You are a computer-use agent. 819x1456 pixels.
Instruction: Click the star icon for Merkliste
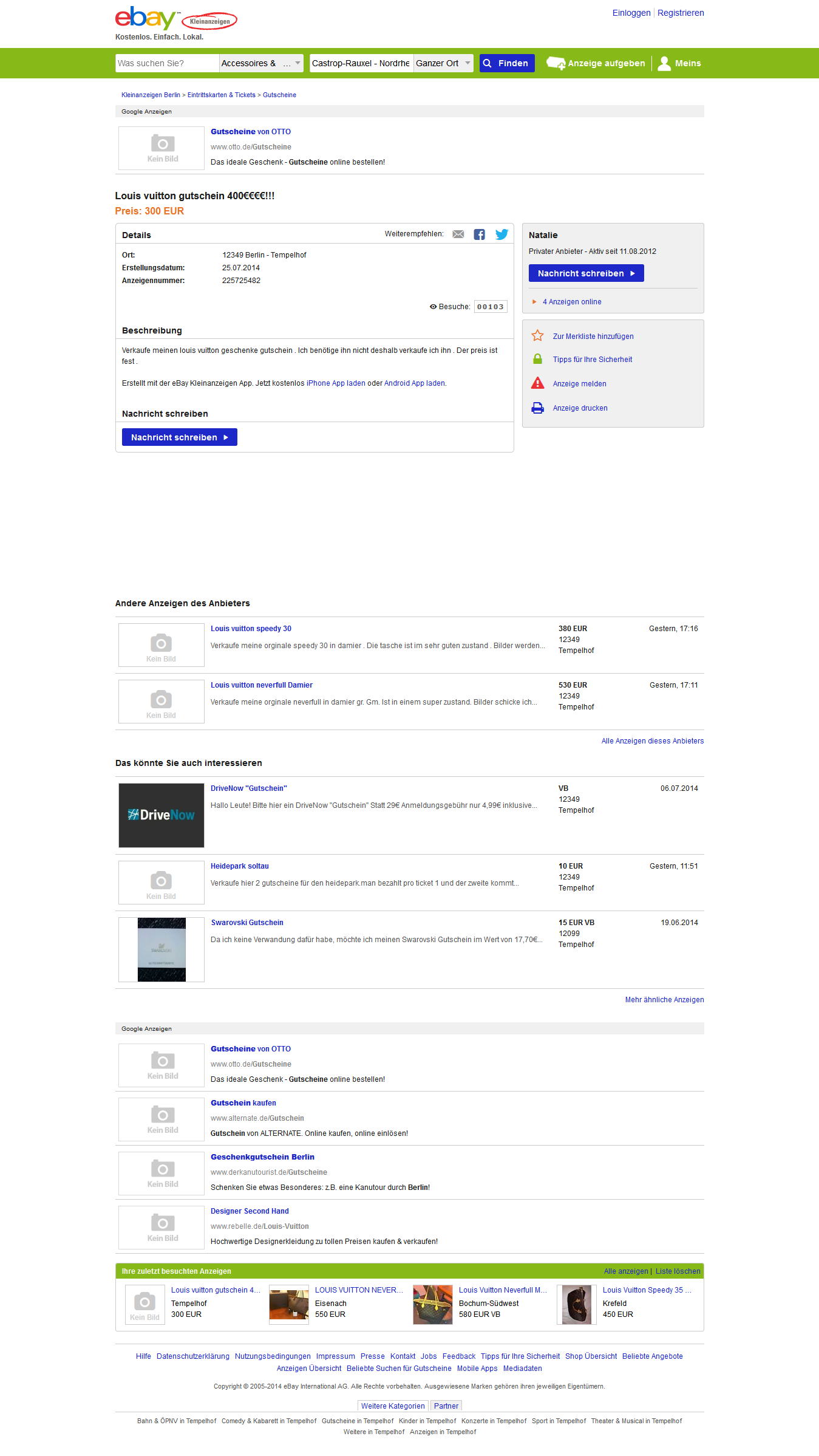[x=537, y=336]
